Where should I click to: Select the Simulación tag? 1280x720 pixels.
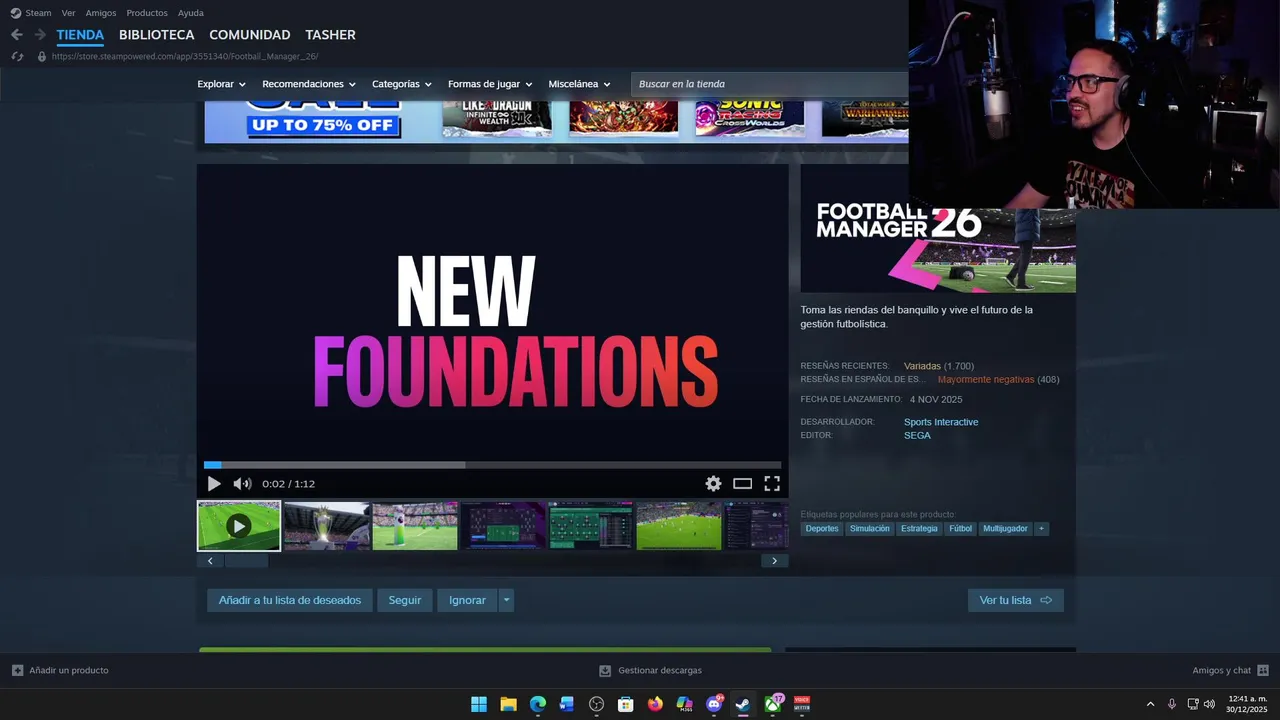[x=869, y=529]
